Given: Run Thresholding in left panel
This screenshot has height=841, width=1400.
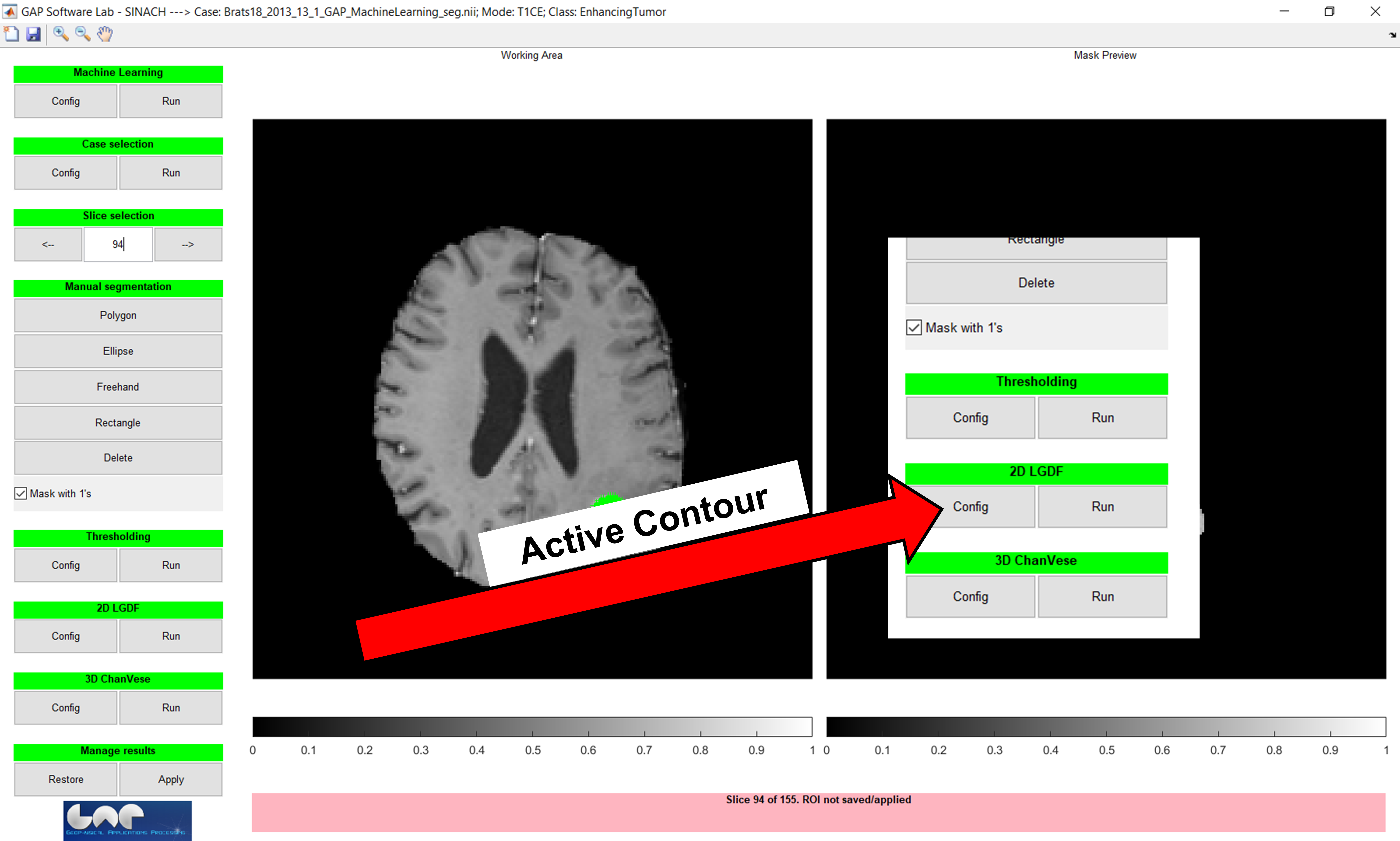Looking at the screenshot, I should (x=171, y=566).
